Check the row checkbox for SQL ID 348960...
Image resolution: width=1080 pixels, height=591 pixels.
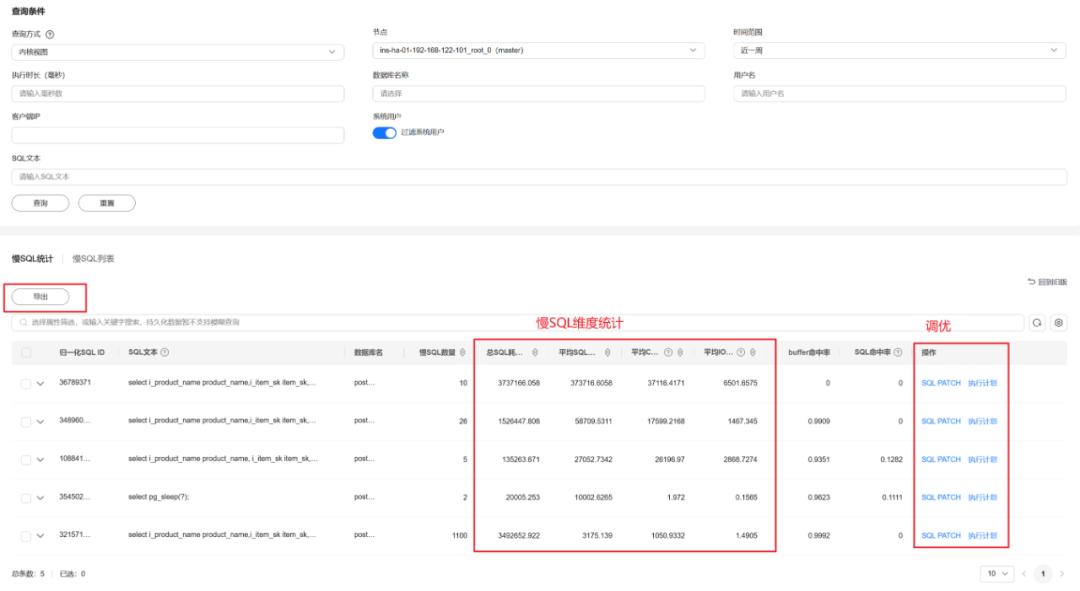25,422
